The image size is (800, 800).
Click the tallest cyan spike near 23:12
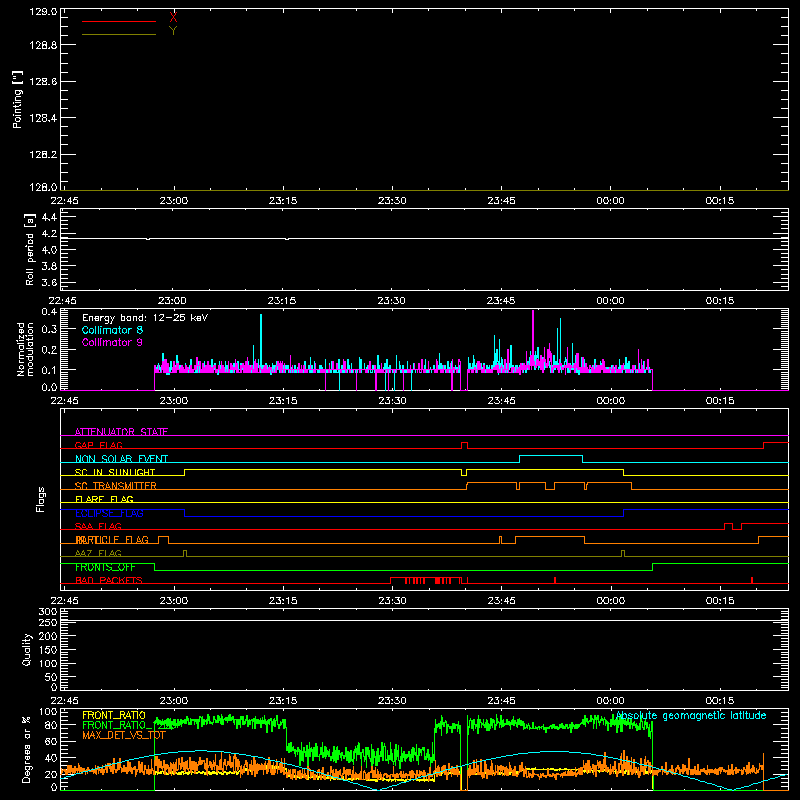[261, 339]
